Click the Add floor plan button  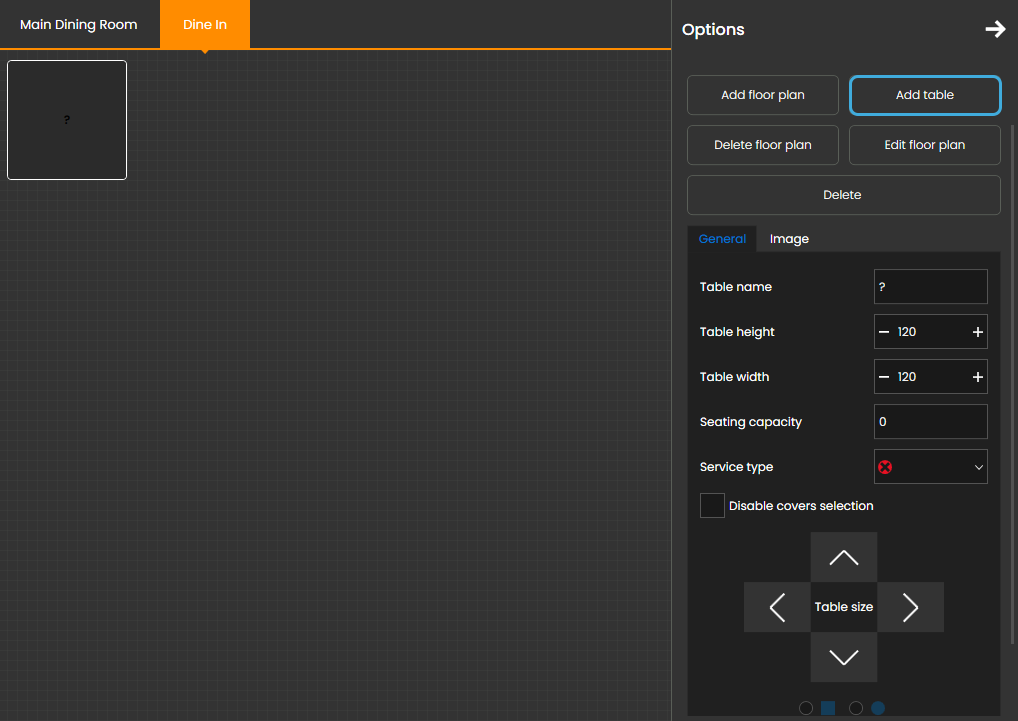click(763, 95)
